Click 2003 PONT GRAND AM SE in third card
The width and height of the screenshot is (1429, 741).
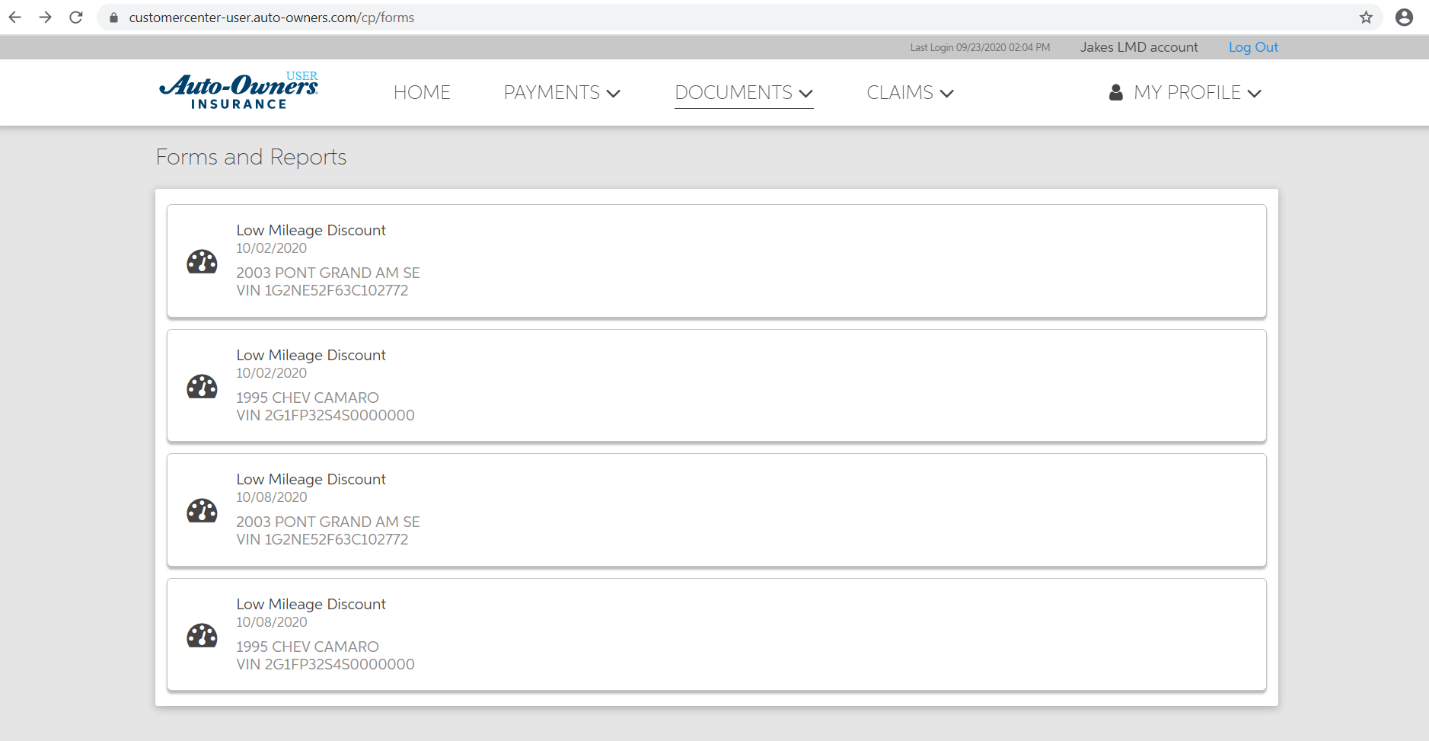coord(328,522)
